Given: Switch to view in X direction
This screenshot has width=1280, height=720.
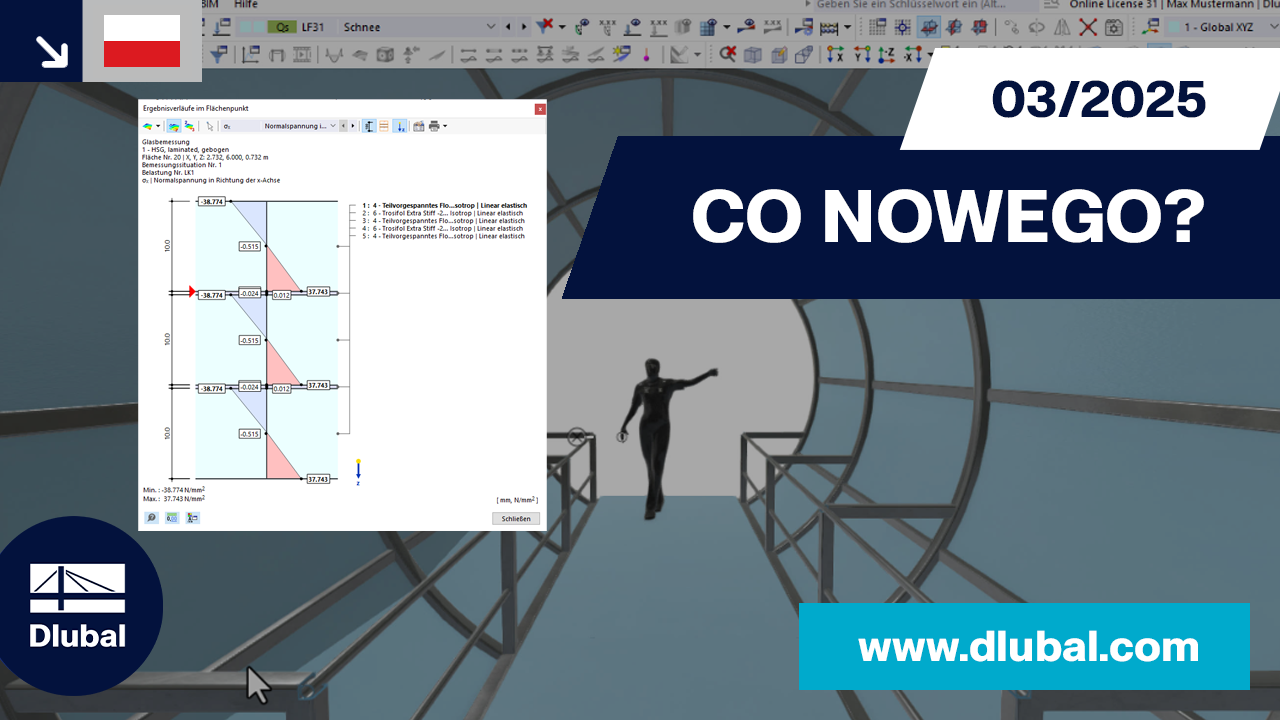Looking at the screenshot, I should (835, 54).
